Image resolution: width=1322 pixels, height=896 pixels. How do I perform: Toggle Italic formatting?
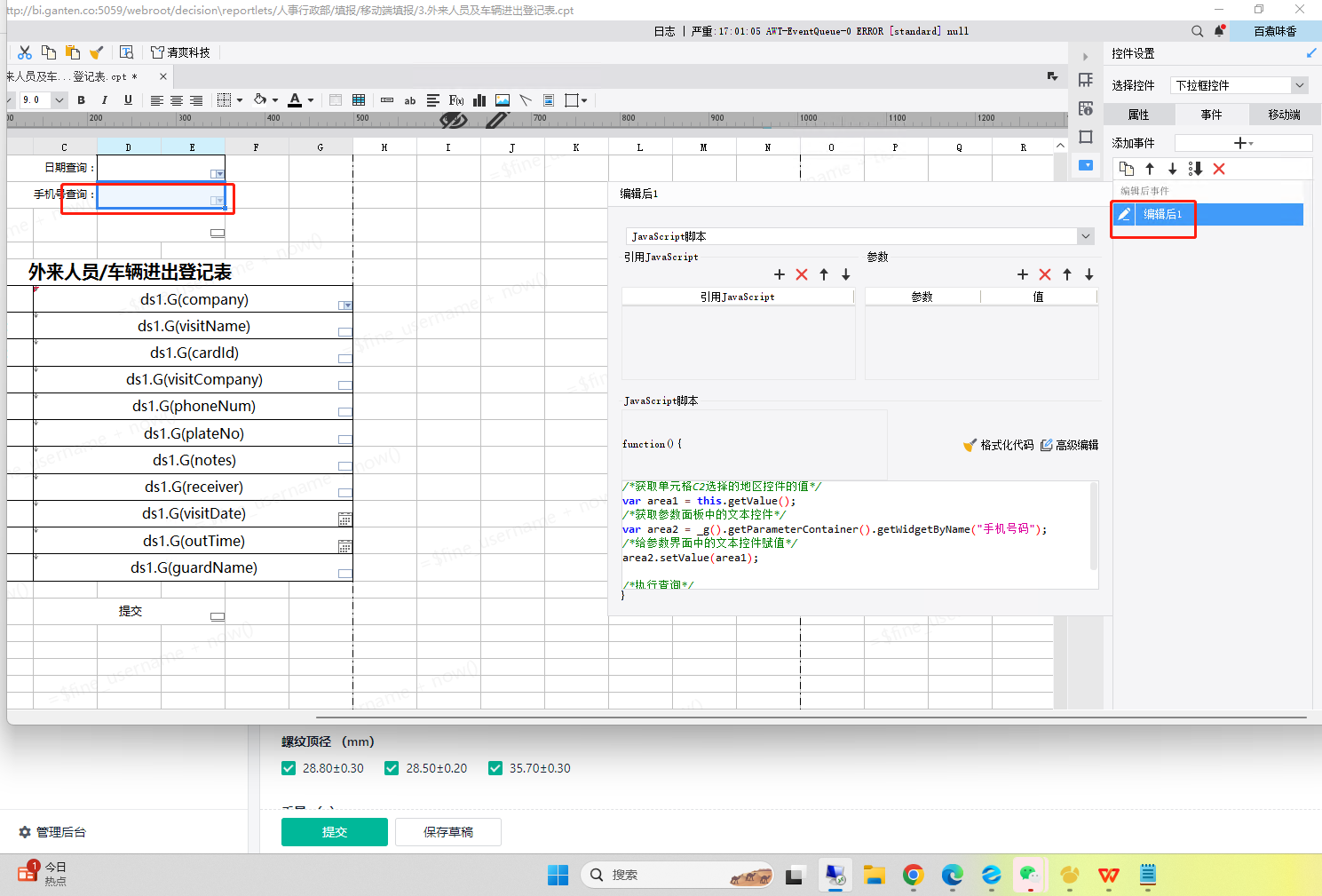point(105,100)
